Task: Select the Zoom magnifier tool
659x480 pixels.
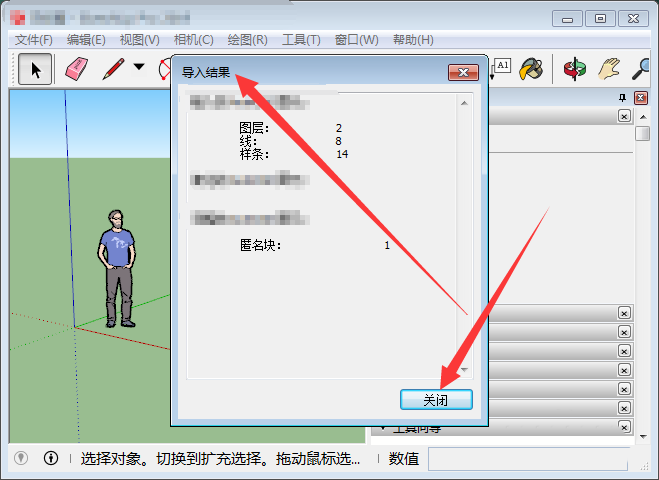Action: click(x=641, y=69)
